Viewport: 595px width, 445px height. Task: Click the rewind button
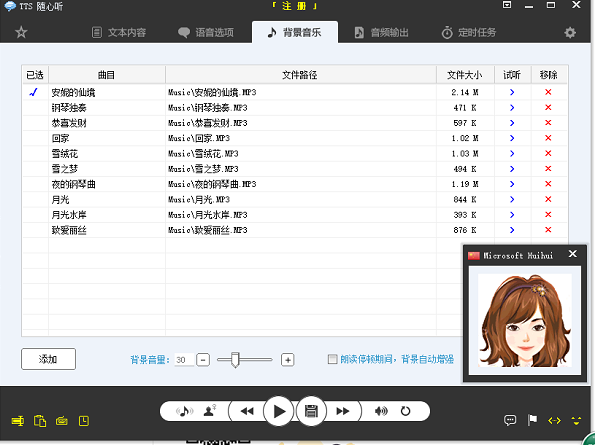click(x=247, y=411)
